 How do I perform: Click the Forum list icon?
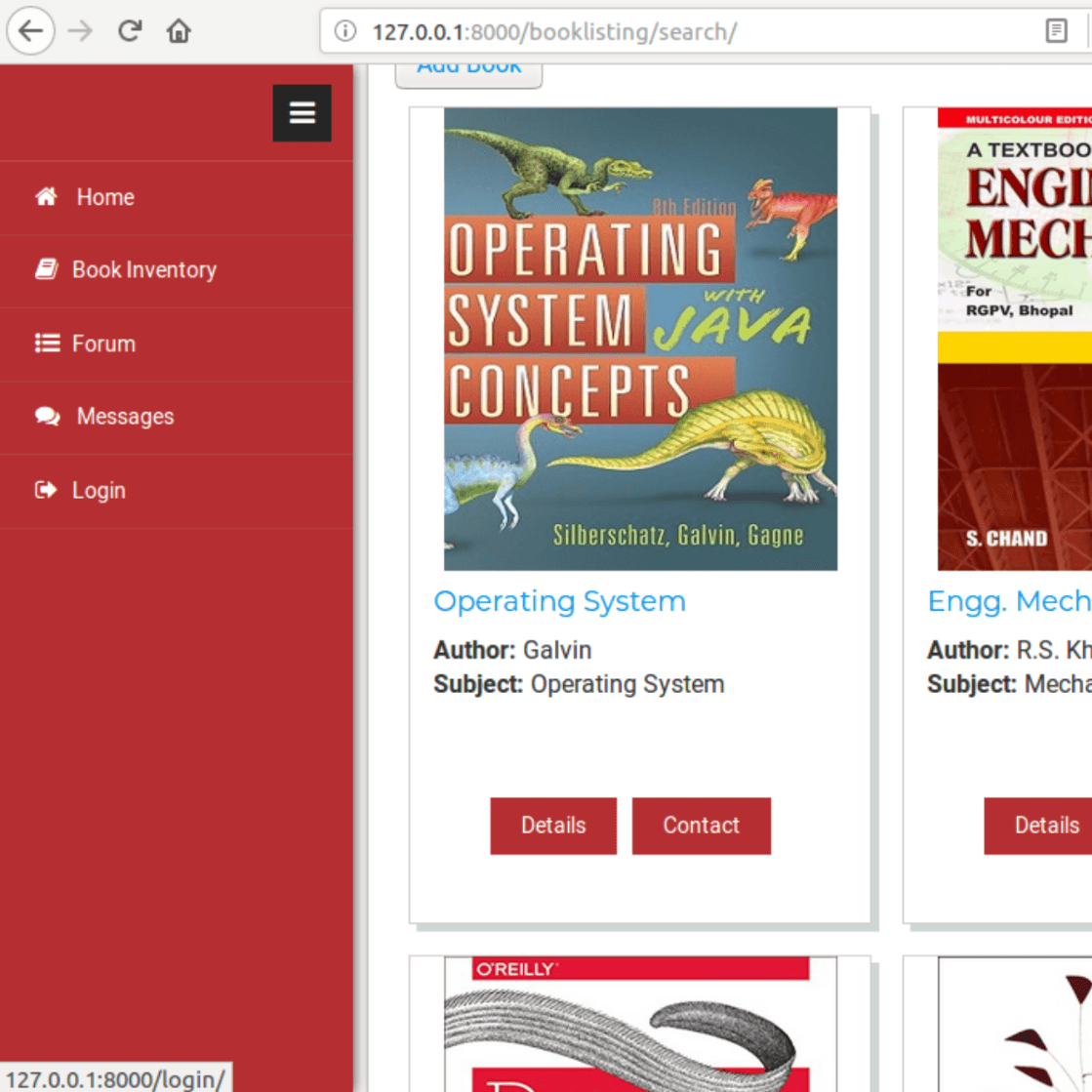(47, 344)
